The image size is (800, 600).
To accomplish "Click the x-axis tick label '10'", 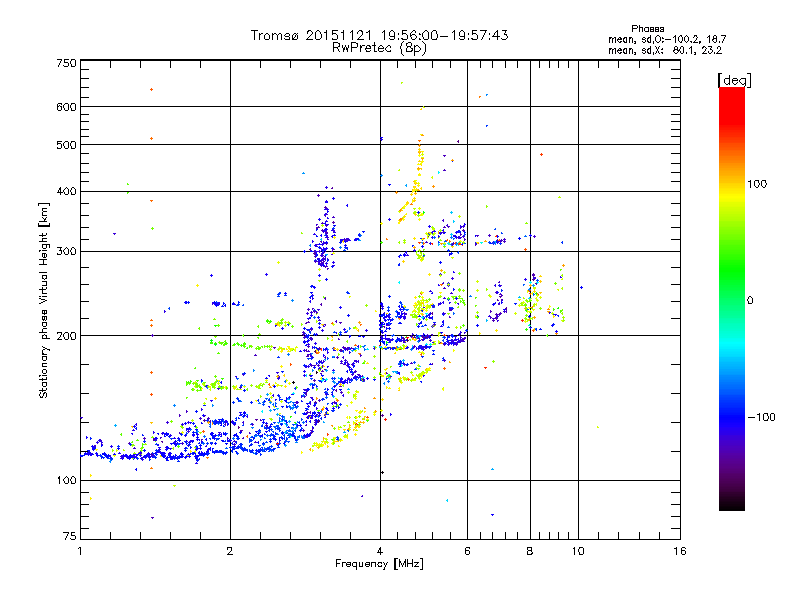I will (x=578, y=551).
